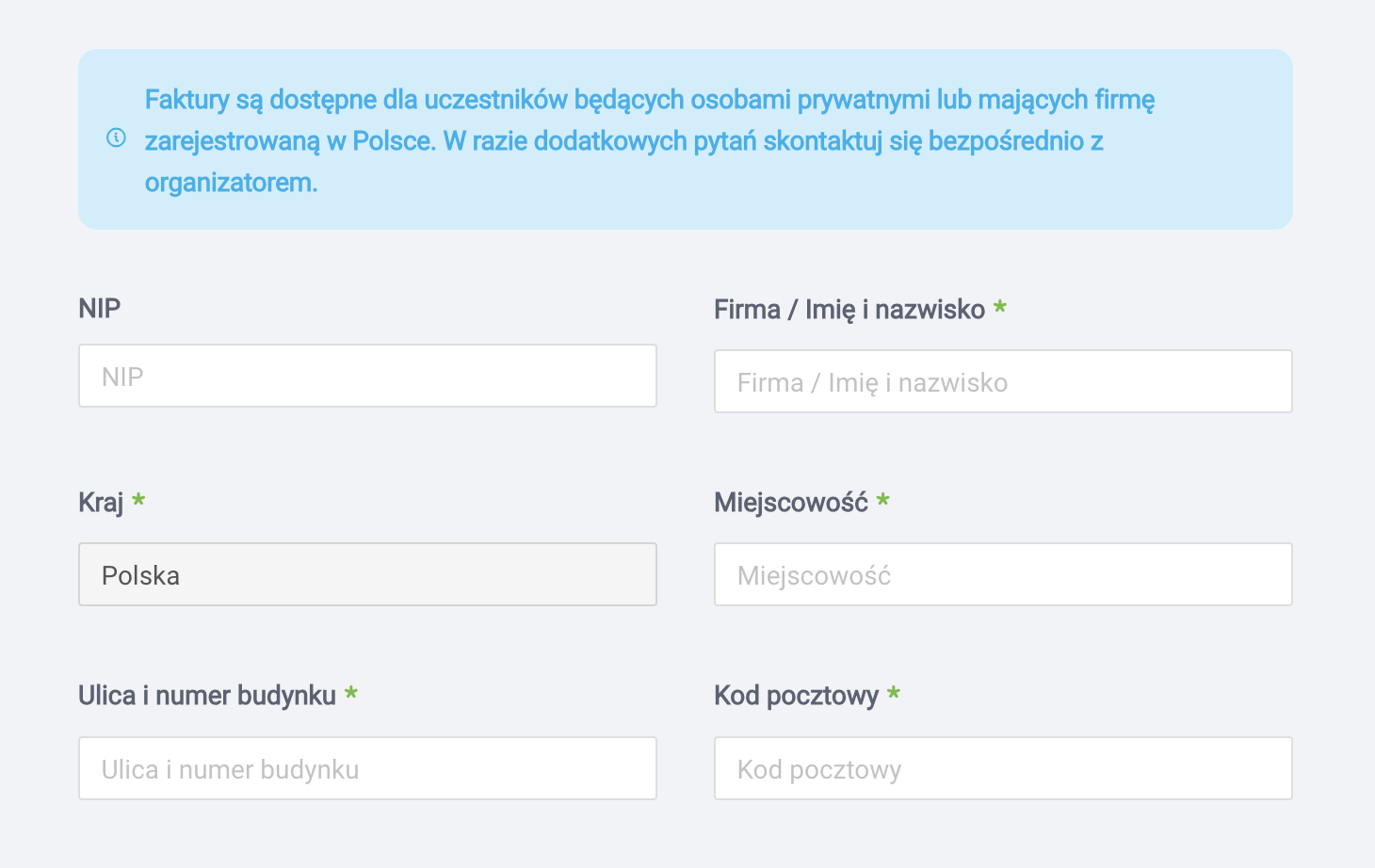The image size is (1375, 868).
Task: Click the 'Ulica i numer budynku' label
Action: (207, 696)
